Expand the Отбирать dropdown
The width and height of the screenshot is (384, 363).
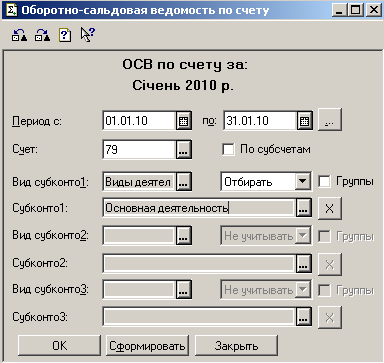tap(303, 182)
